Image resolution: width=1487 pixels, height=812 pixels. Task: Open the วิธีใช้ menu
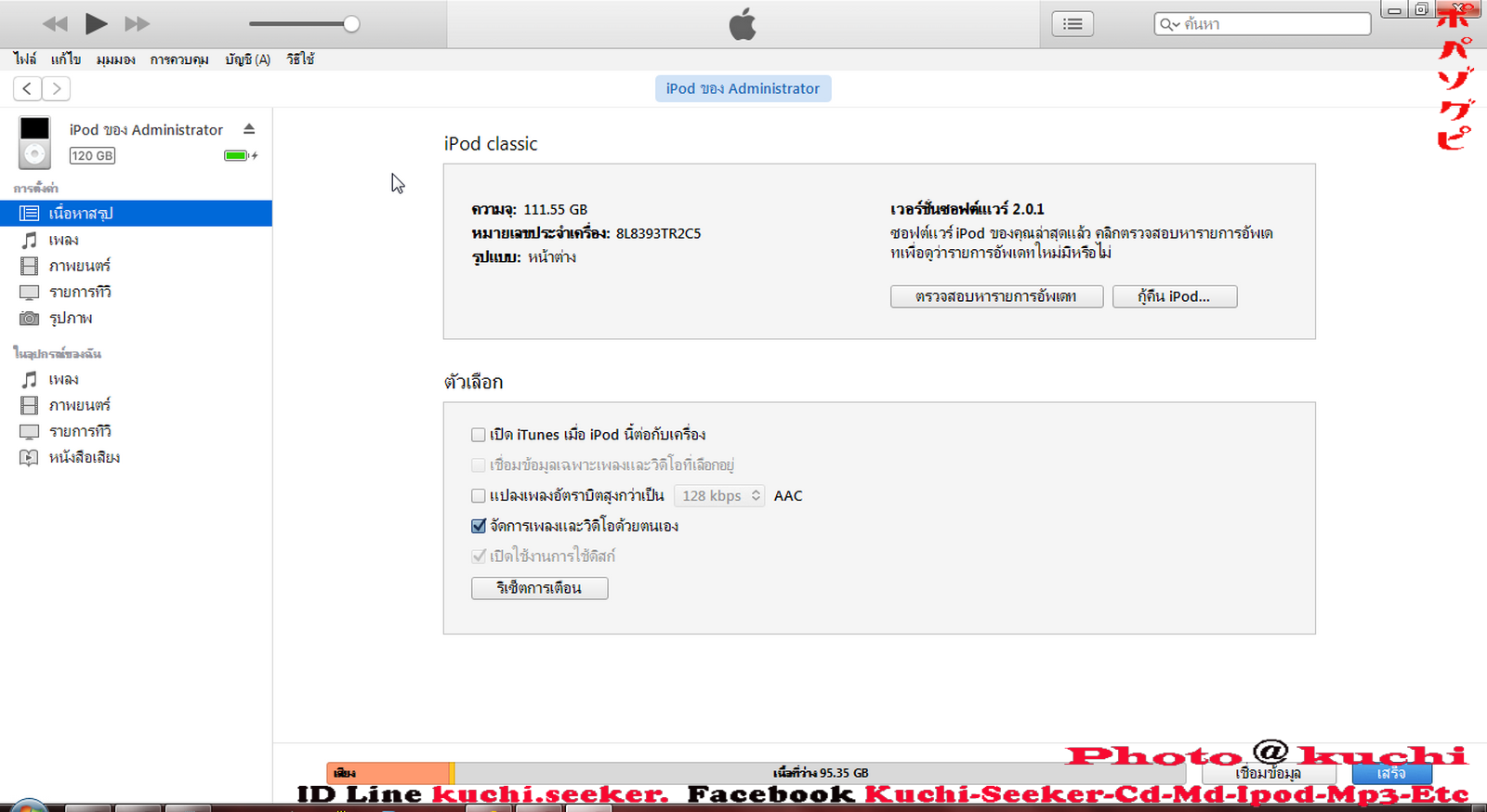pyautogui.click(x=300, y=59)
